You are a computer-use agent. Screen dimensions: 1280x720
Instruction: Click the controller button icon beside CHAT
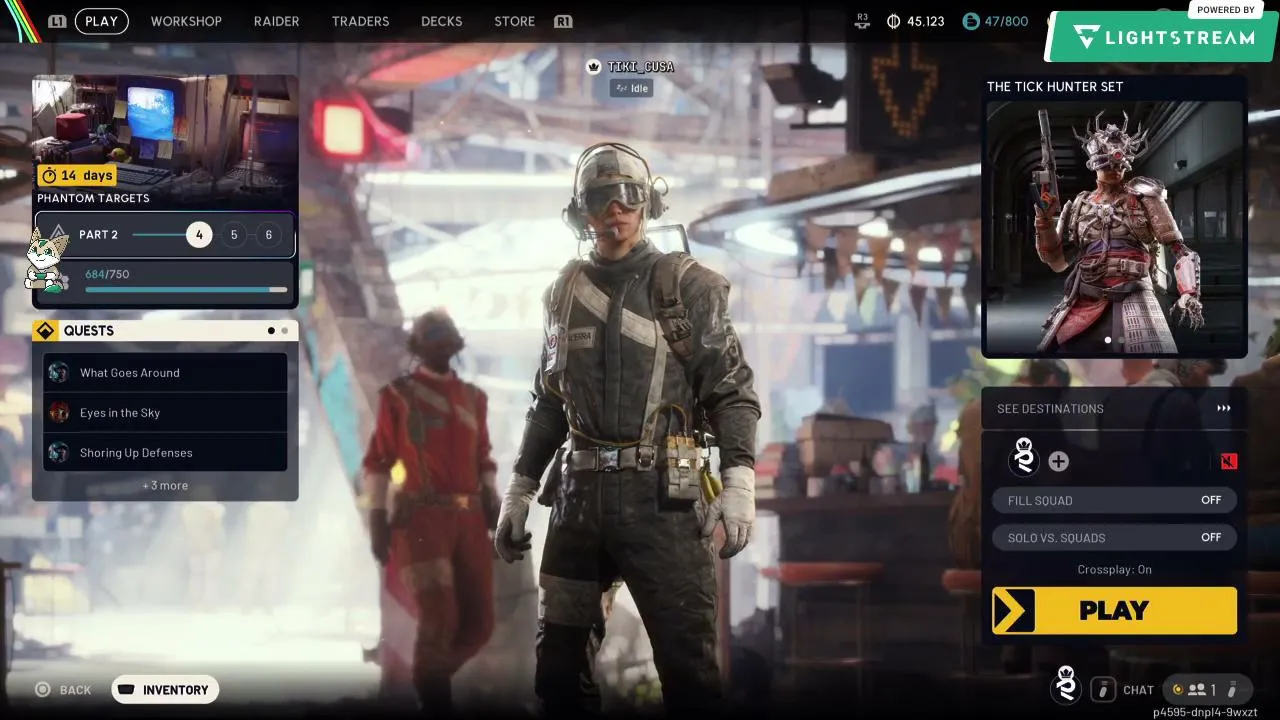coord(1103,689)
